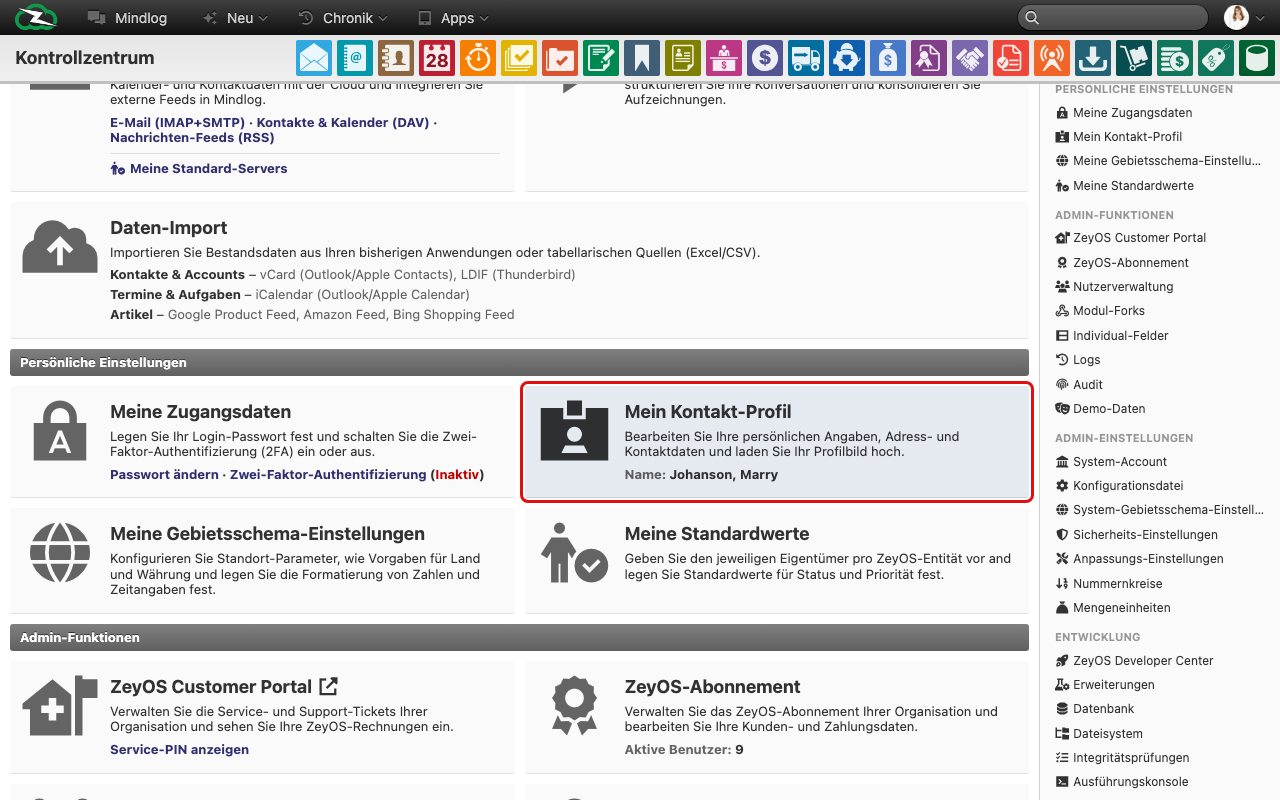Open the purple certificate document icon
Screen dimensions: 1280x800
coord(929,58)
